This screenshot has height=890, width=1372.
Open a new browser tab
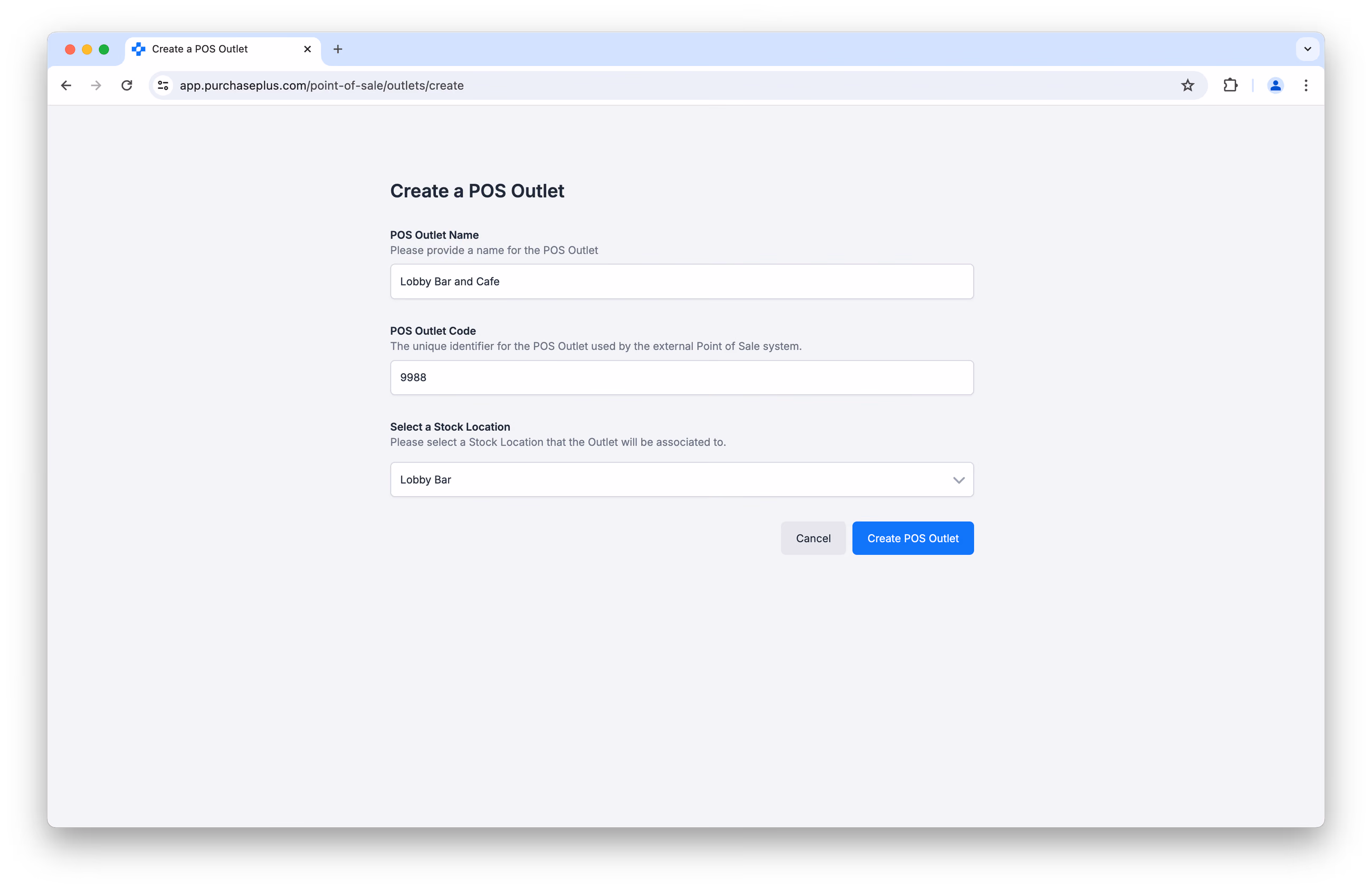338,49
